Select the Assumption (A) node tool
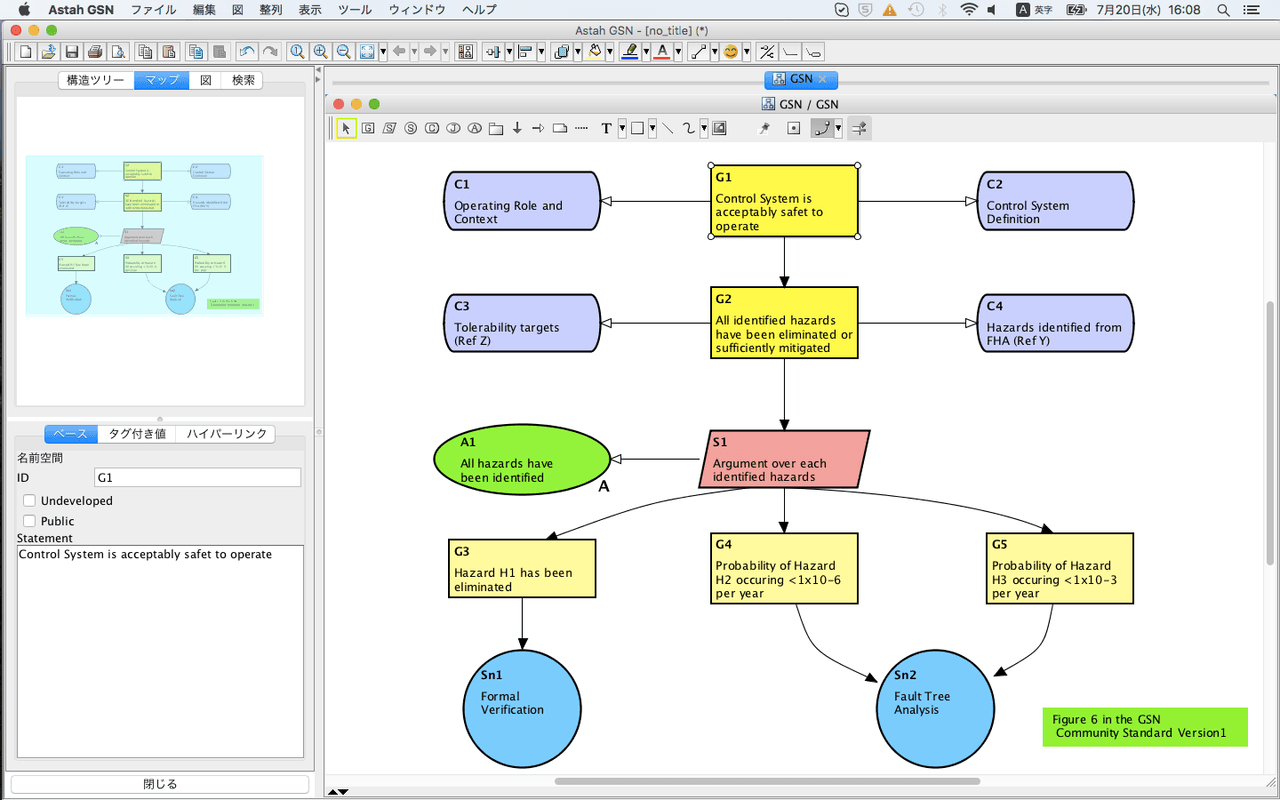The height and width of the screenshot is (800, 1280). [x=475, y=128]
